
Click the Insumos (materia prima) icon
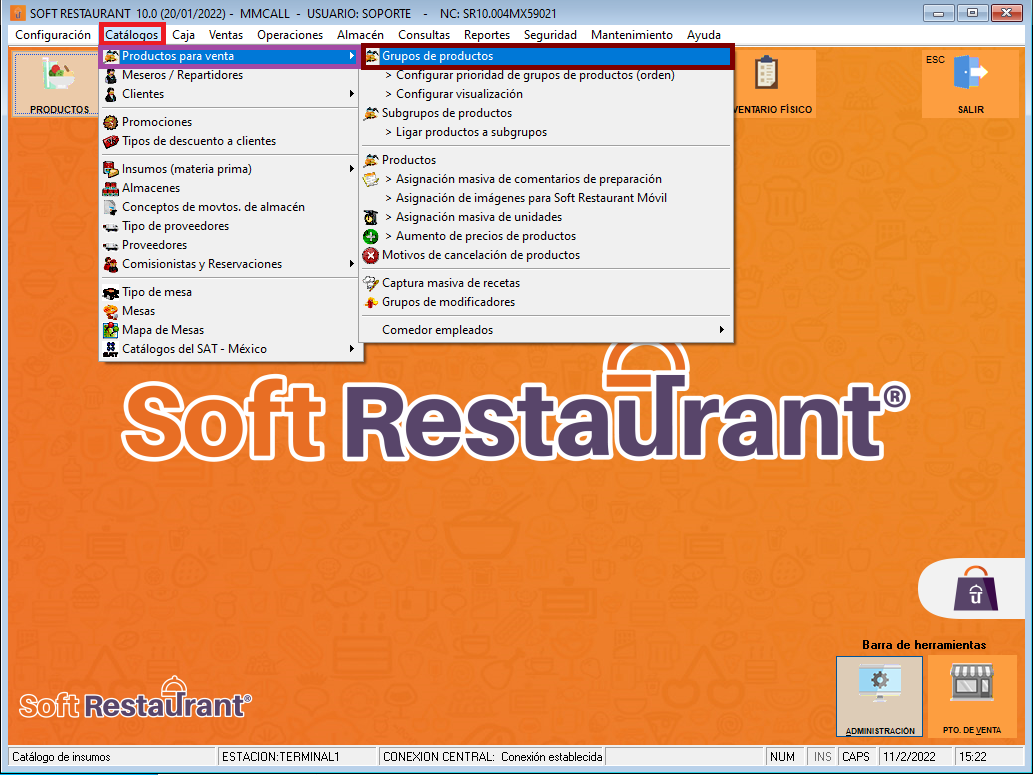pos(111,169)
